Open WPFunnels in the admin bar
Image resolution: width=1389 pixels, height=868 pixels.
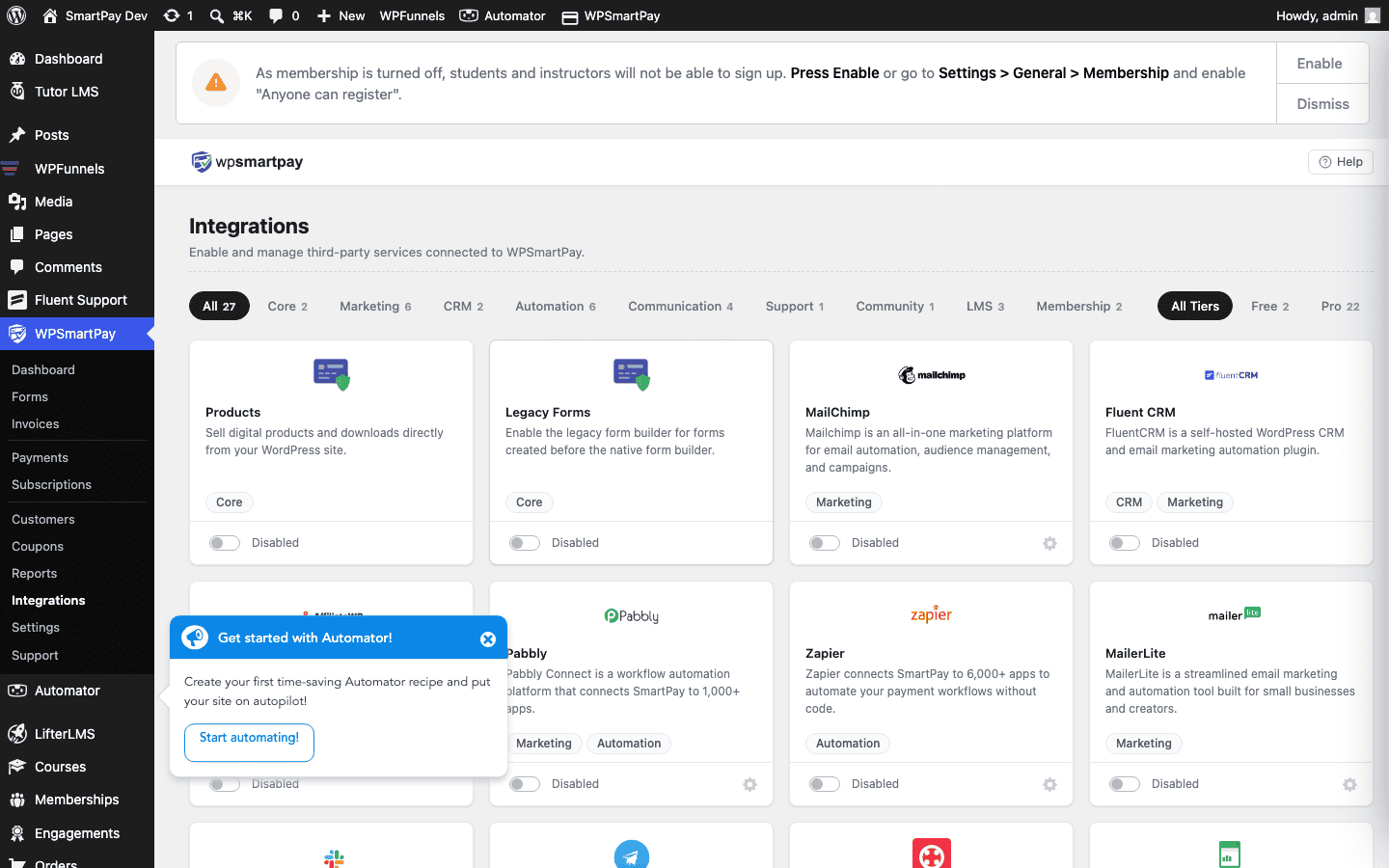pyautogui.click(x=412, y=15)
